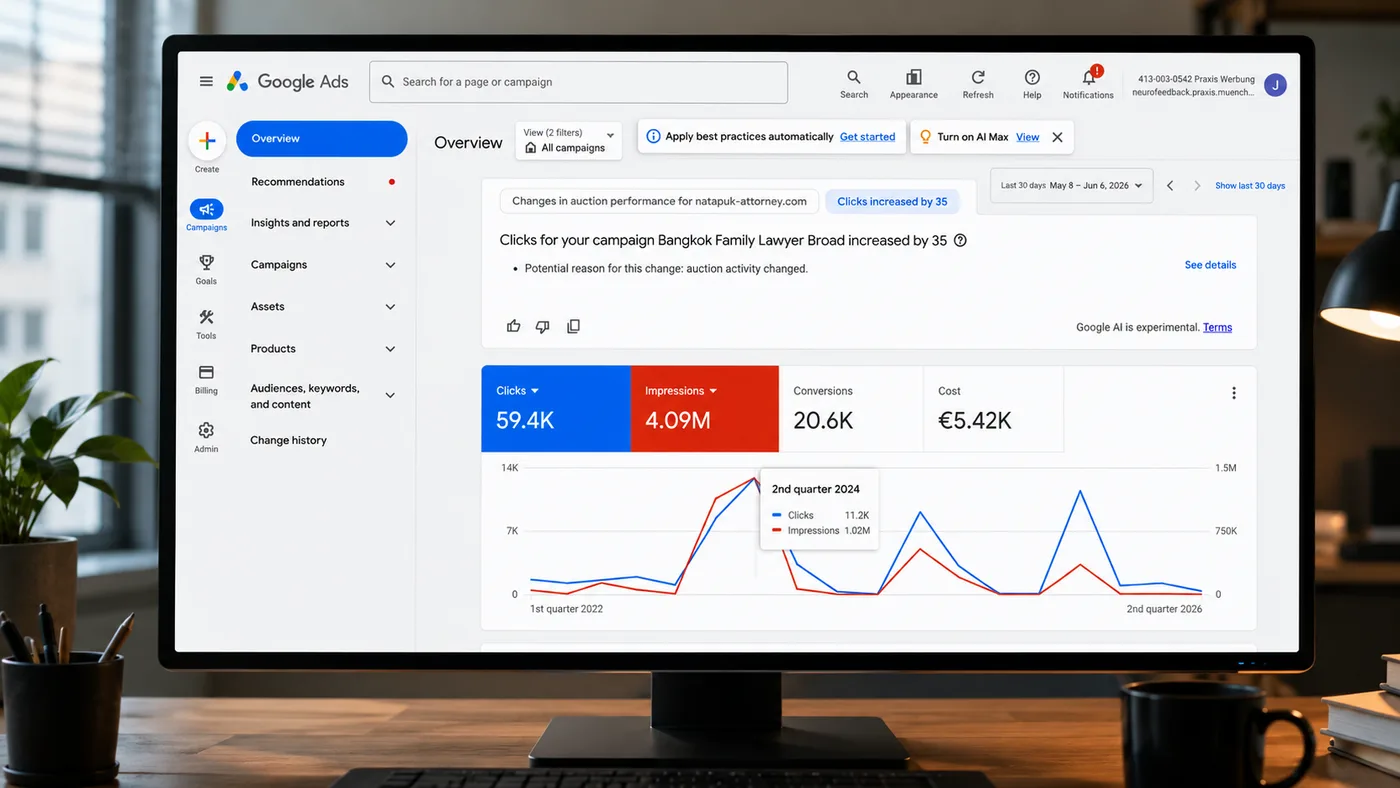Image resolution: width=1400 pixels, height=788 pixels.
Task: Click the Show last 30 days link
Action: pyautogui.click(x=1250, y=186)
